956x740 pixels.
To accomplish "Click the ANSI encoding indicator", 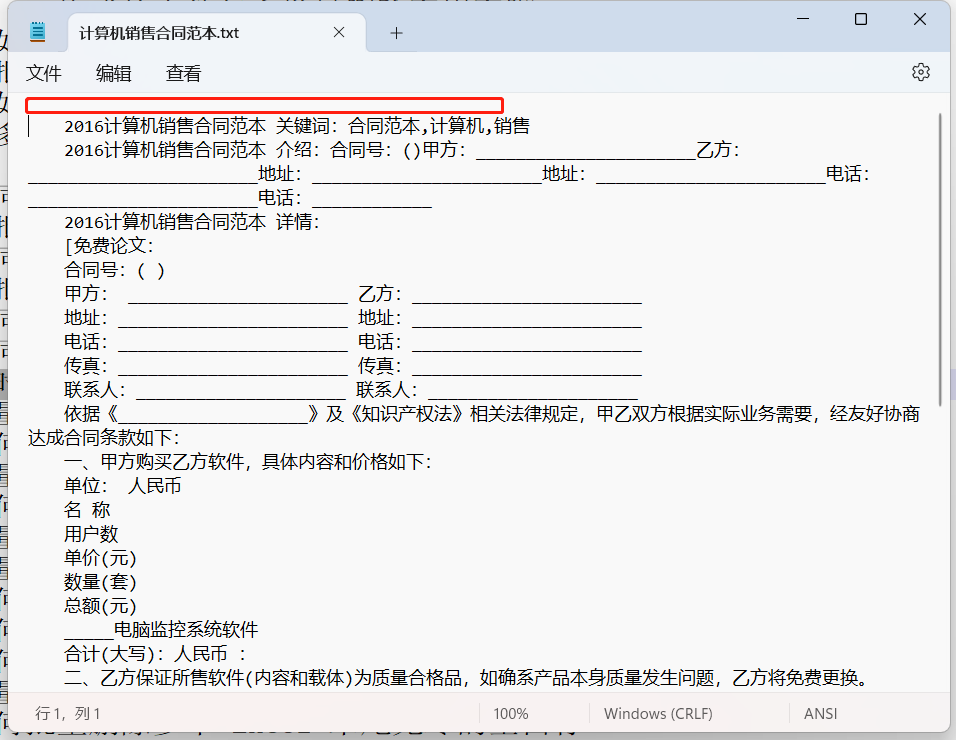I will pos(820,714).
